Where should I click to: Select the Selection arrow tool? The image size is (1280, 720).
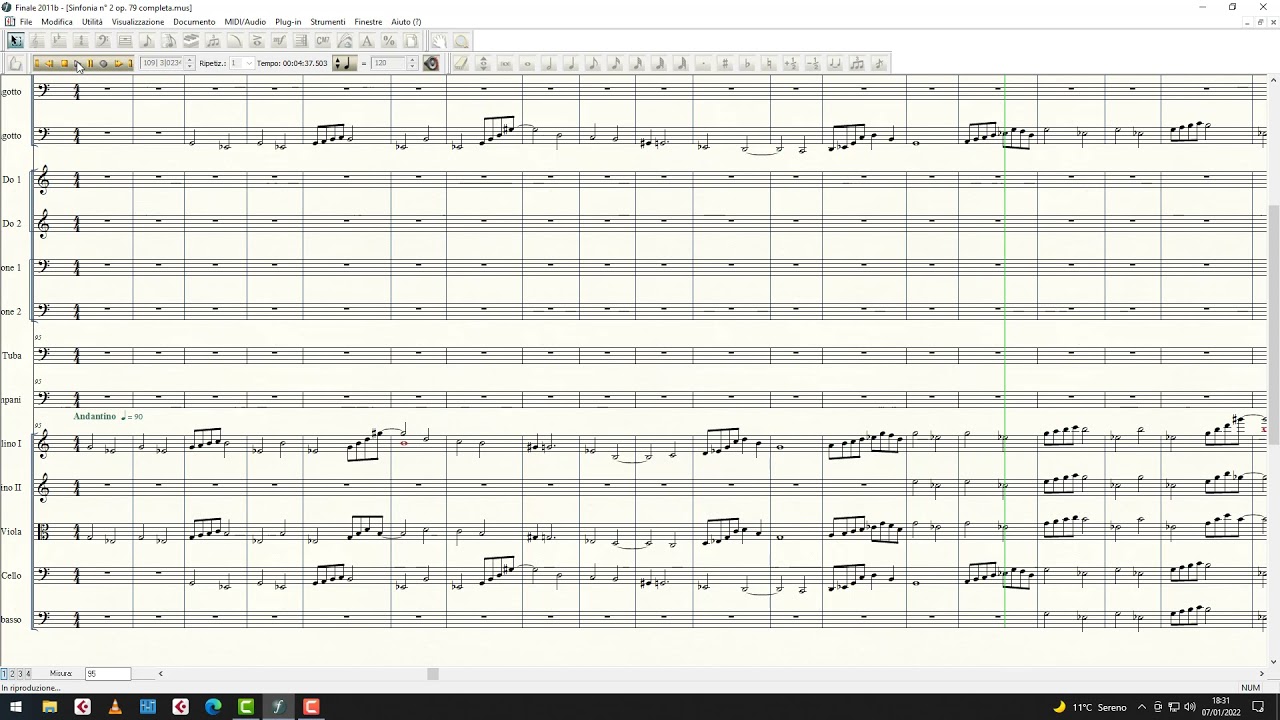tap(15, 41)
